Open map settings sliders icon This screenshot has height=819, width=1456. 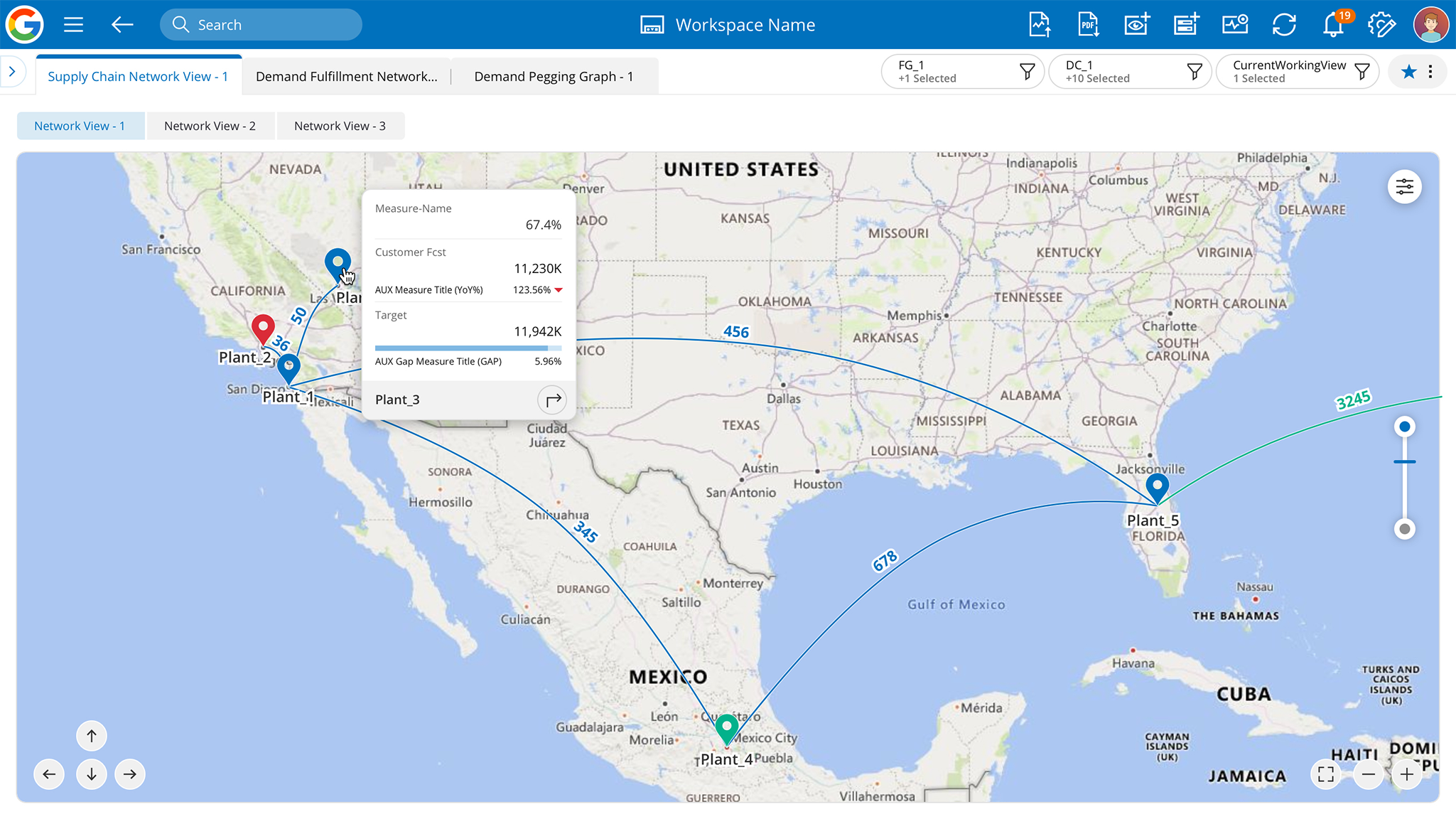(x=1404, y=187)
